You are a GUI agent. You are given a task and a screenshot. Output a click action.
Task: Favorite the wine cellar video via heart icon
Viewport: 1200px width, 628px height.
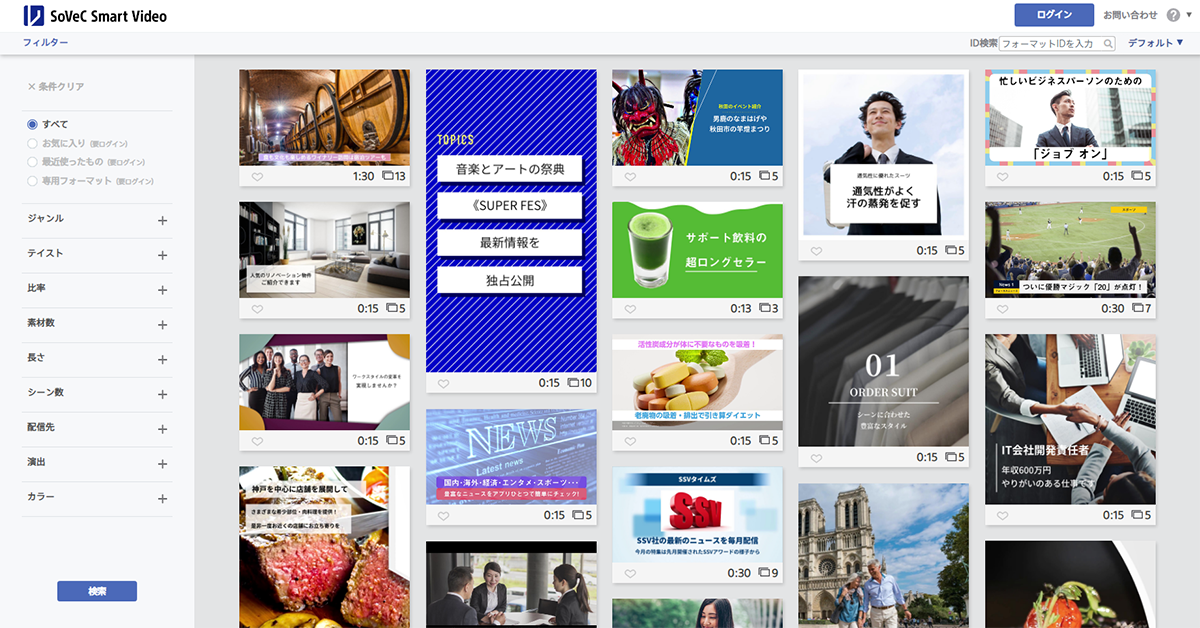[x=256, y=178]
